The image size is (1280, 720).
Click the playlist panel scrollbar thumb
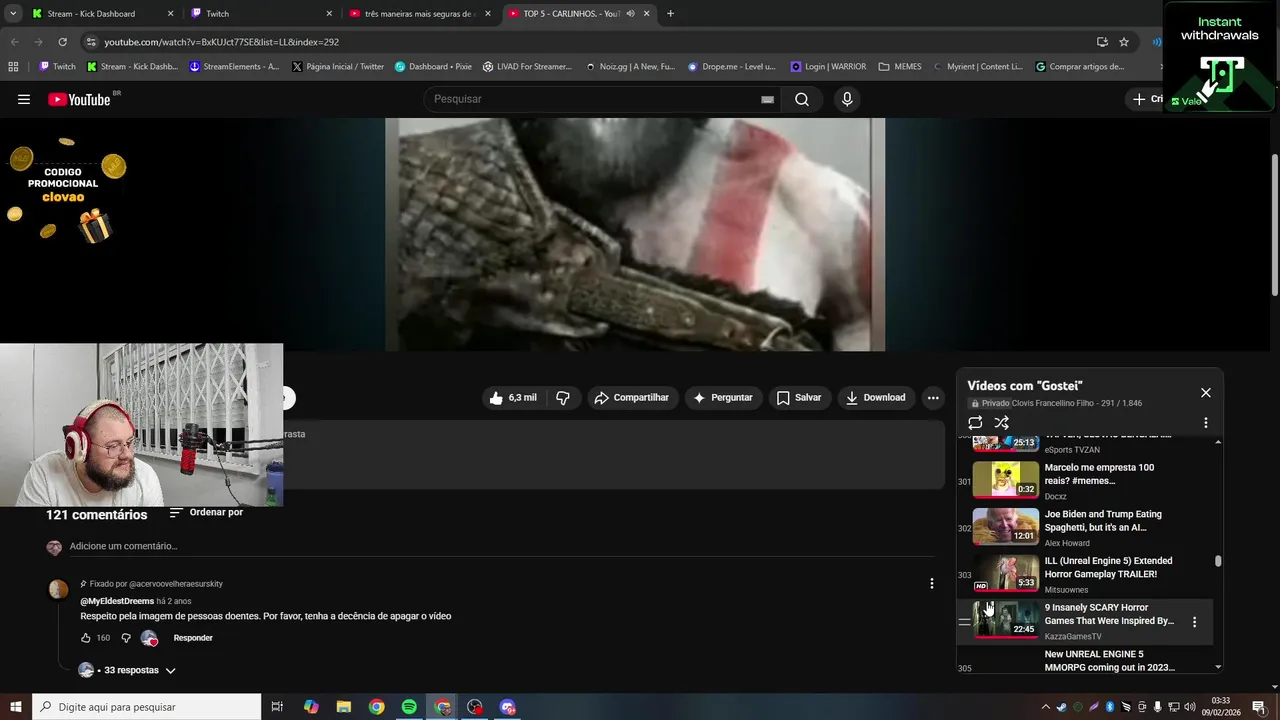1217,561
